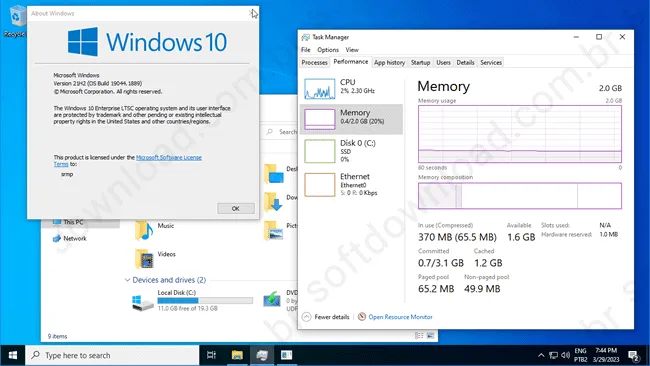Switch Explorer to large icons view
Image resolution: width=650 pixels, height=366 pixels.
(430, 336)
